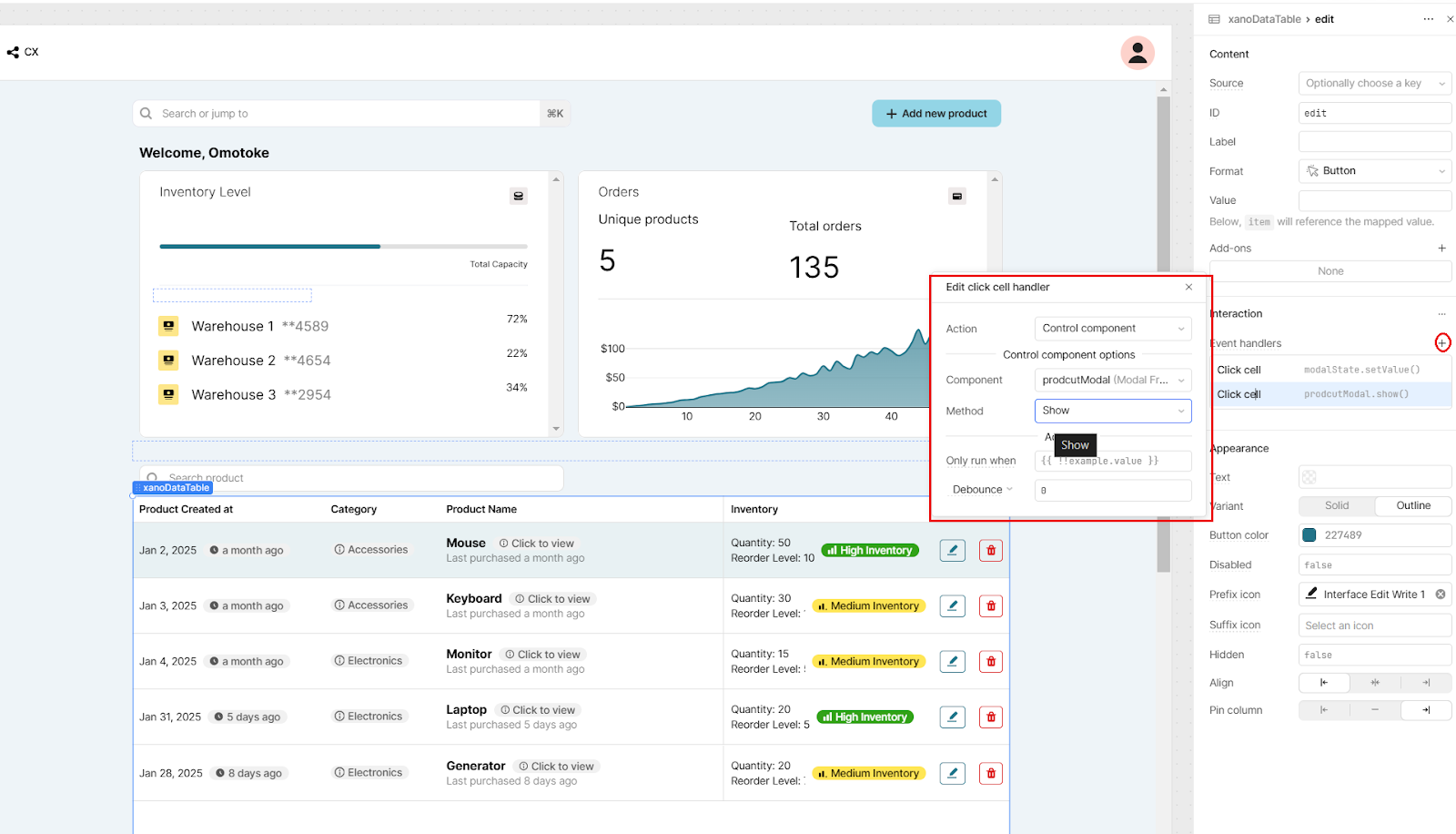Click the Suffix icon Select an icon field
This screenshot has height=834, width=1456.
(1375, 625)
